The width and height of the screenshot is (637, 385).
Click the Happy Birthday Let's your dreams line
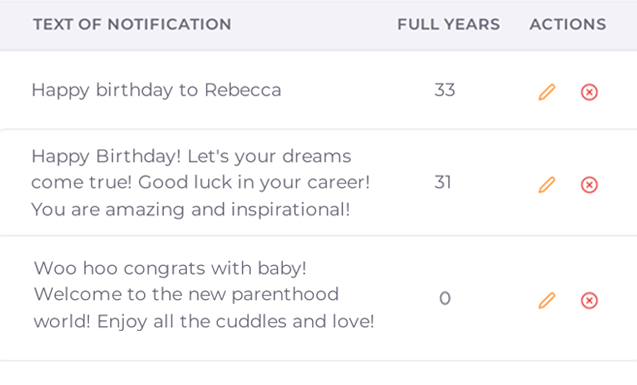(x=191, y=156)
